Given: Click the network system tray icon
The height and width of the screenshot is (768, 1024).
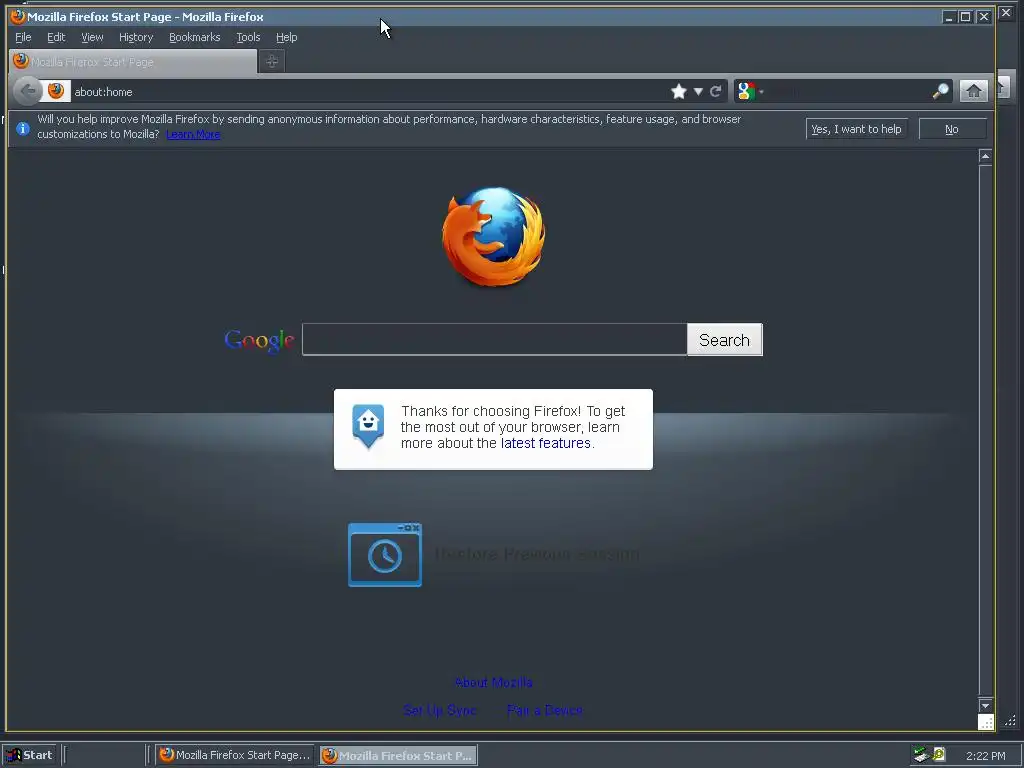Looking at the screenshot, I should pyautogui.click(x=921, y=755).
